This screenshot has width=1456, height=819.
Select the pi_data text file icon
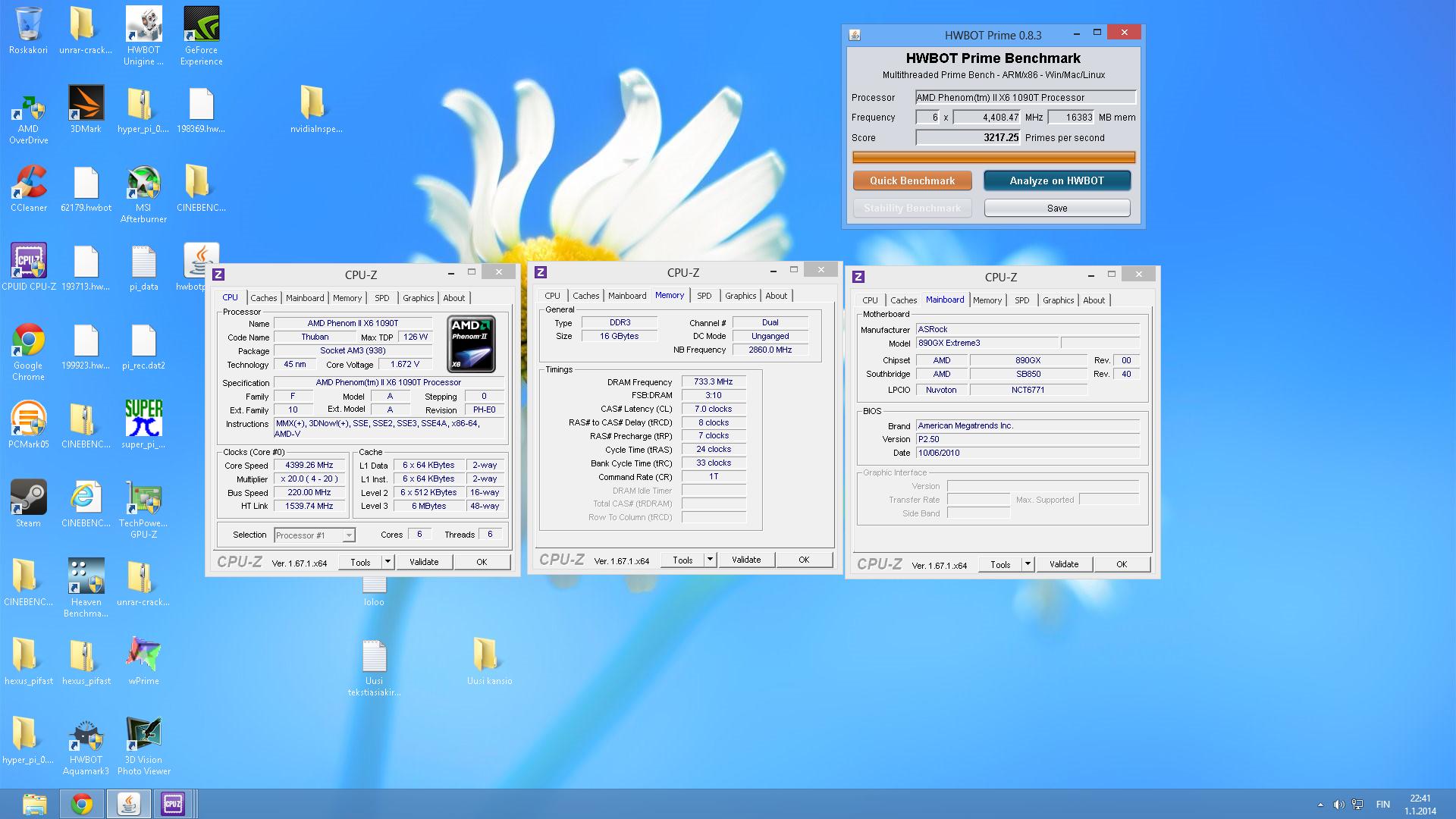point(143,266)
